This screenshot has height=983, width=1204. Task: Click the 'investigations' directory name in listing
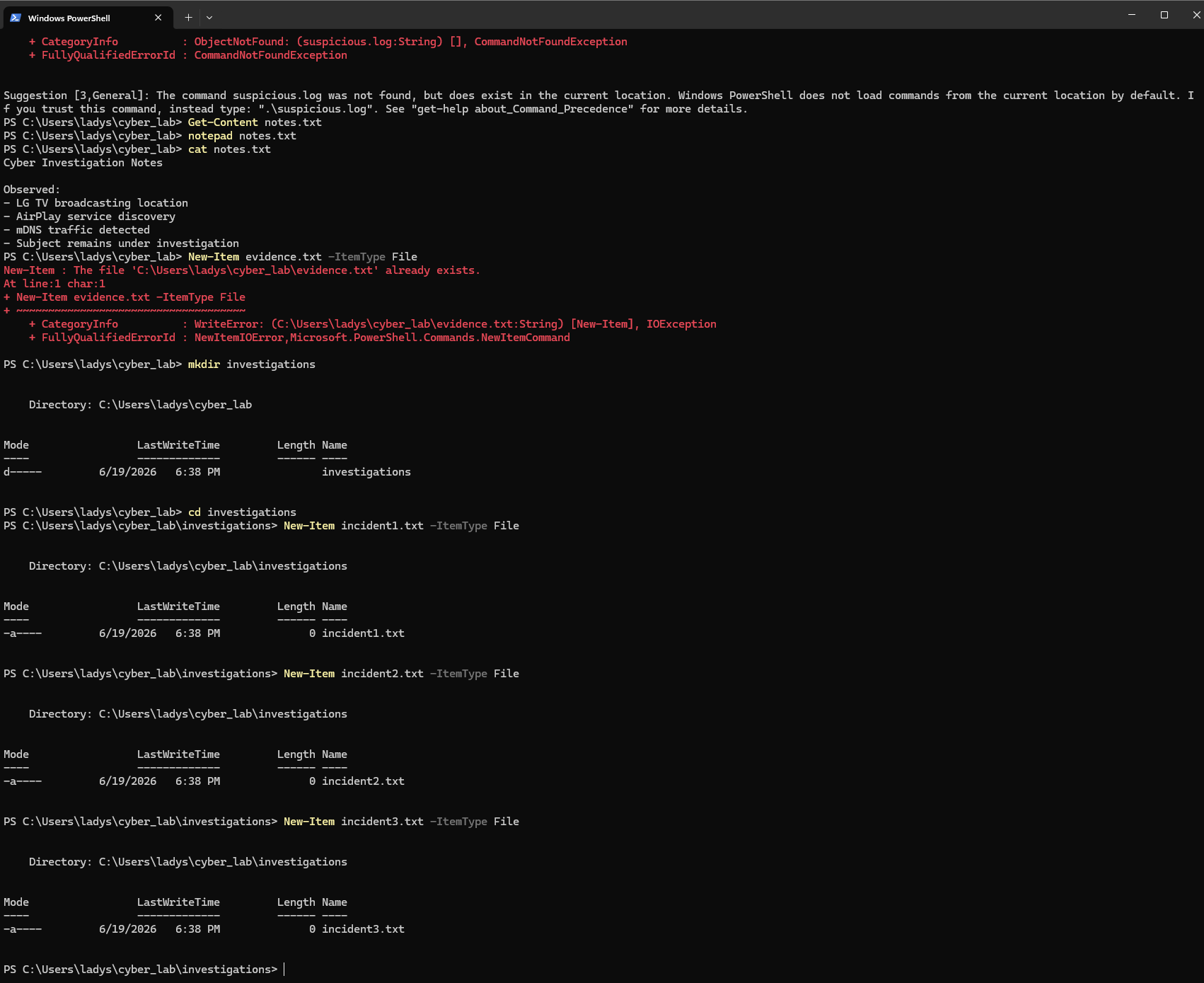click(x=366, y=472)
